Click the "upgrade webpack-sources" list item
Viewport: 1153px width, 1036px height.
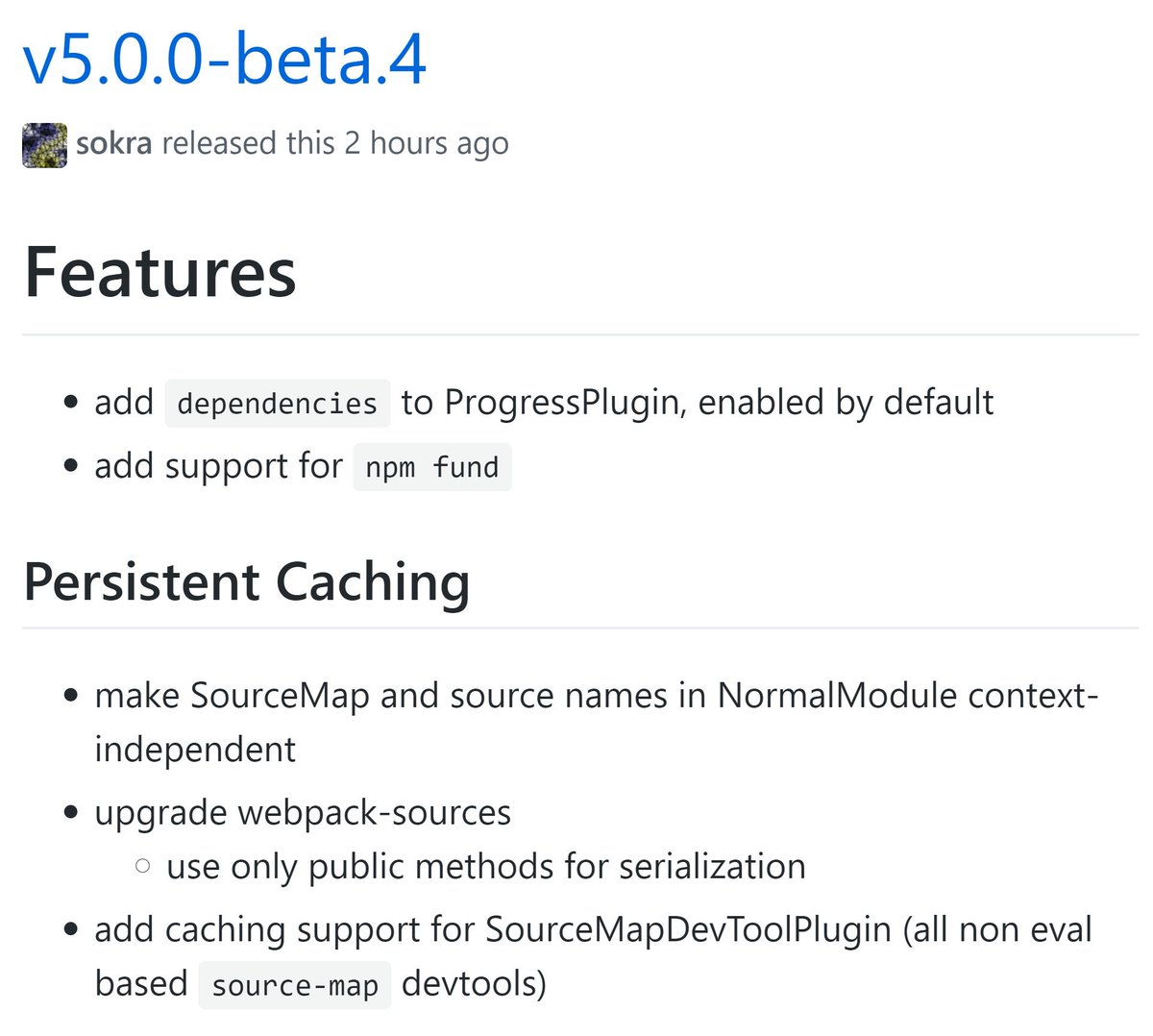tap(302, 813)
